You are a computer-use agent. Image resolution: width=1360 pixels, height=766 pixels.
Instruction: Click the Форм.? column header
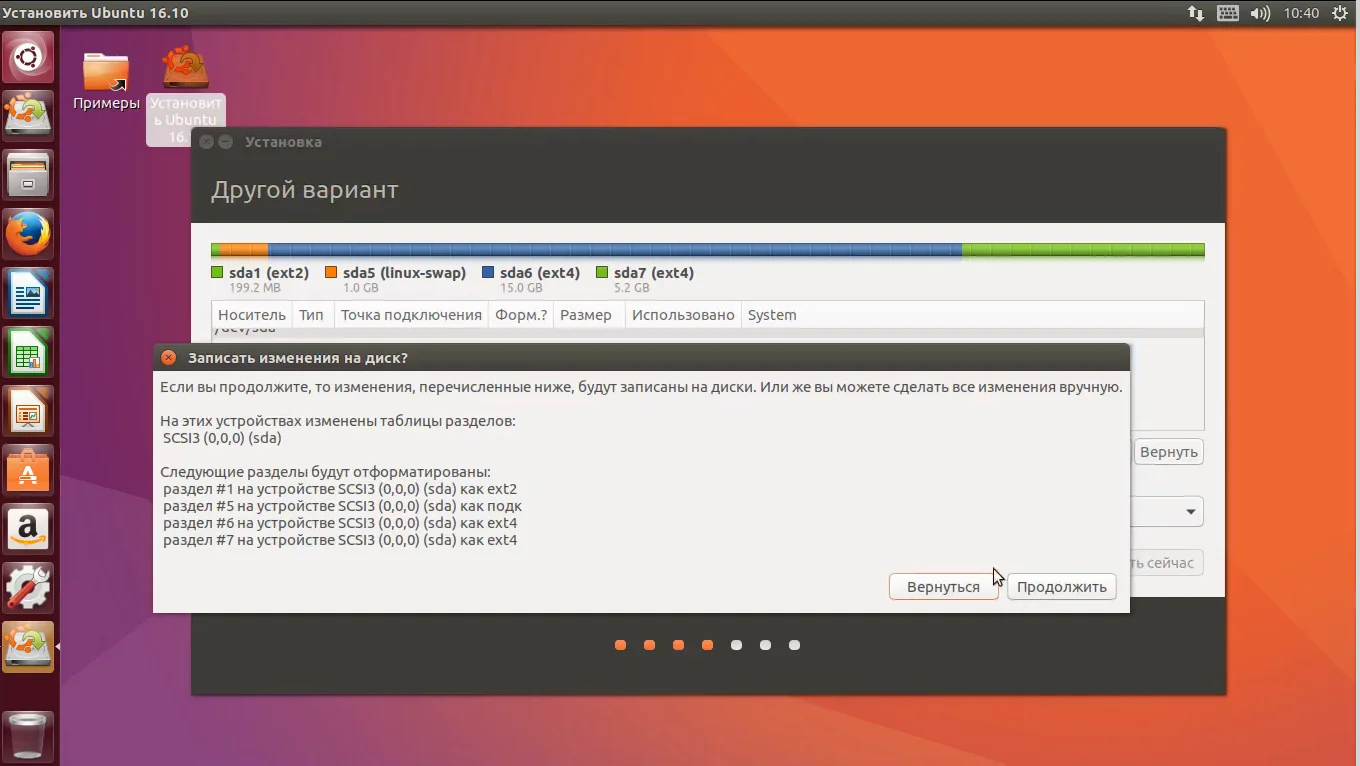pyautogui.click(x=521, y=315)
